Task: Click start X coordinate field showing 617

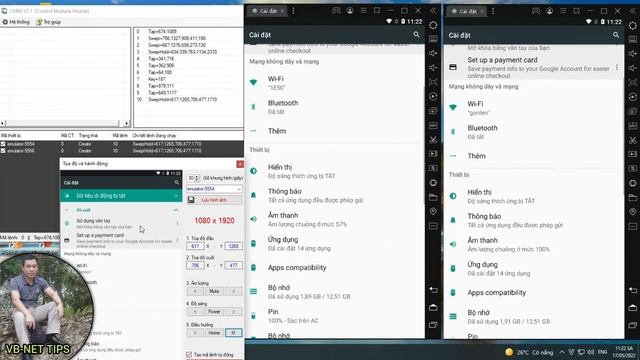Action: [195, 246]
